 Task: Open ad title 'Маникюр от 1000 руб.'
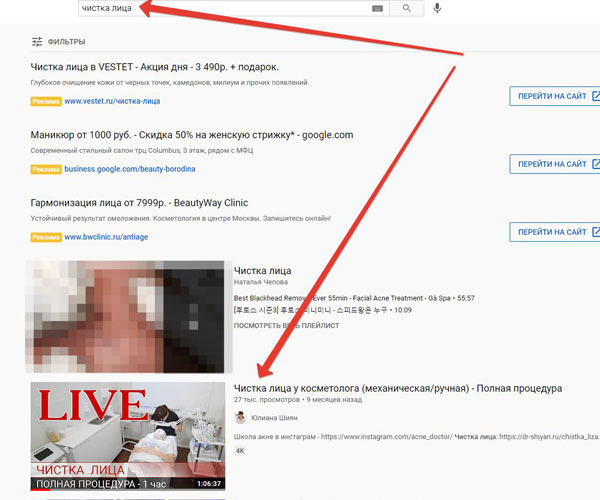[192, 135]
